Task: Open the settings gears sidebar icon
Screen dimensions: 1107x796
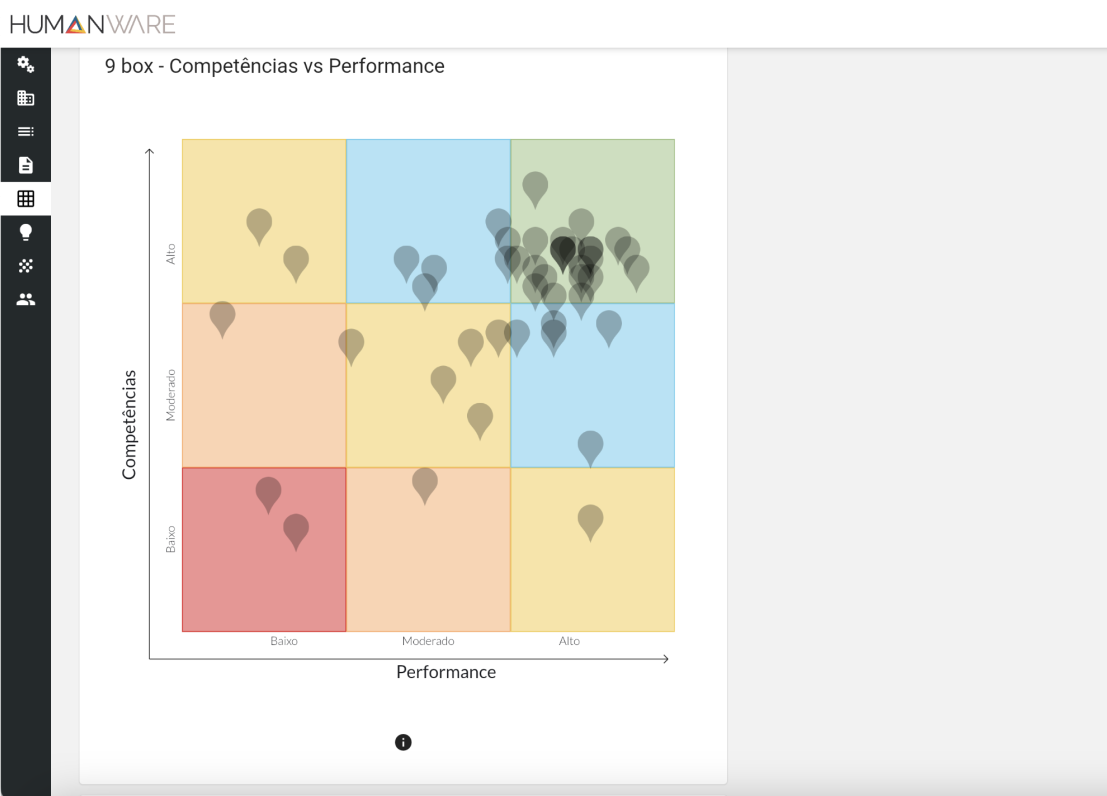Action: (26, 65)
